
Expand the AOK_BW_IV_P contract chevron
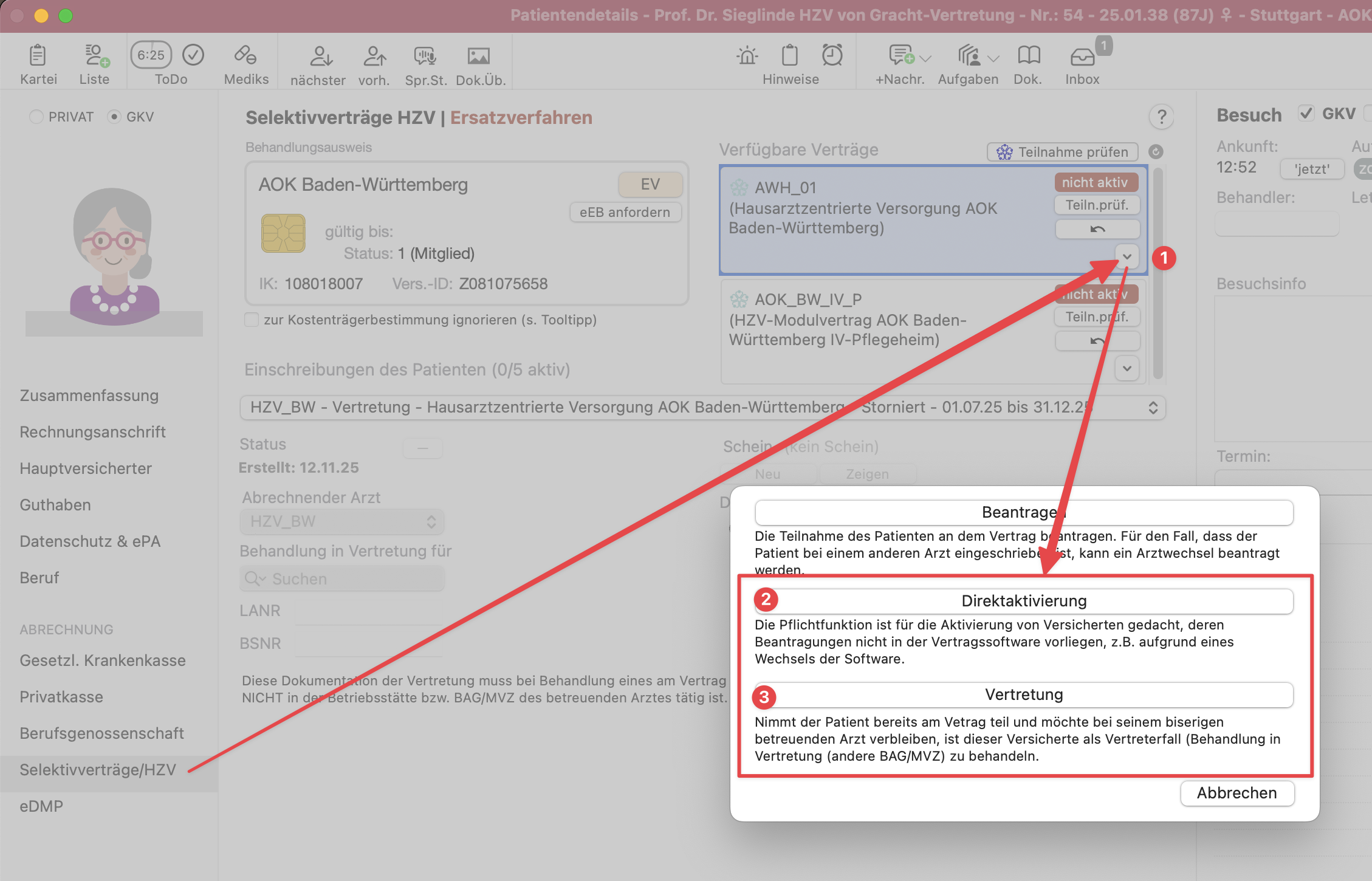click(1127, 368)
